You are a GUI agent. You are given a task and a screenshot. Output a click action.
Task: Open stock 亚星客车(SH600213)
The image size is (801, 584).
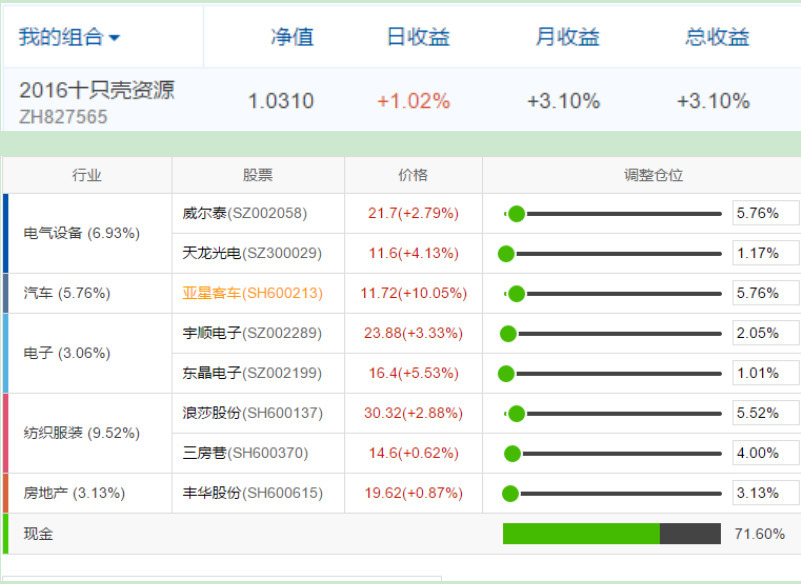(x=252, y=293)
